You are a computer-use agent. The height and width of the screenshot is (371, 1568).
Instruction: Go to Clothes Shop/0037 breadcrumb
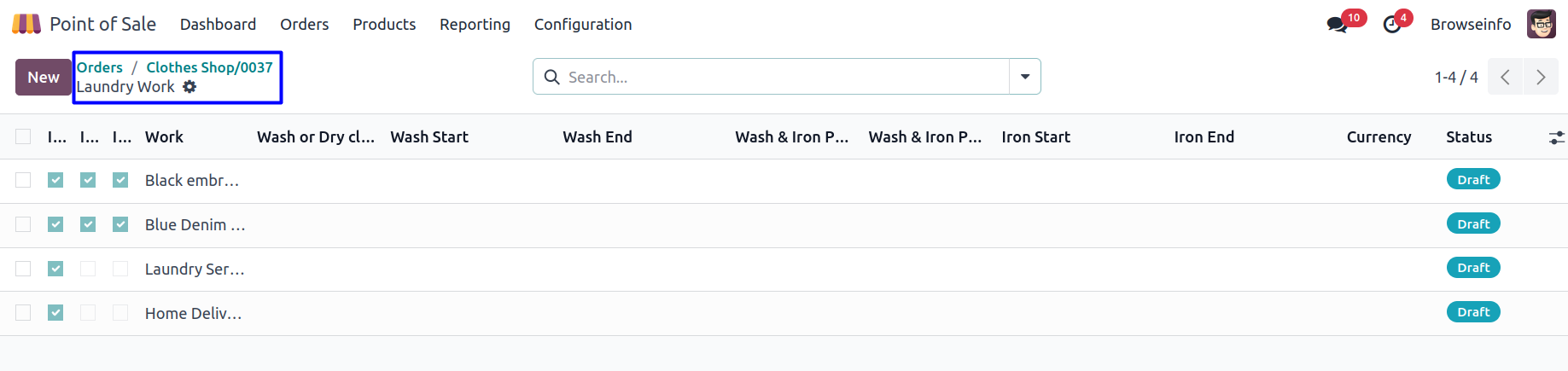click(209, 67)
